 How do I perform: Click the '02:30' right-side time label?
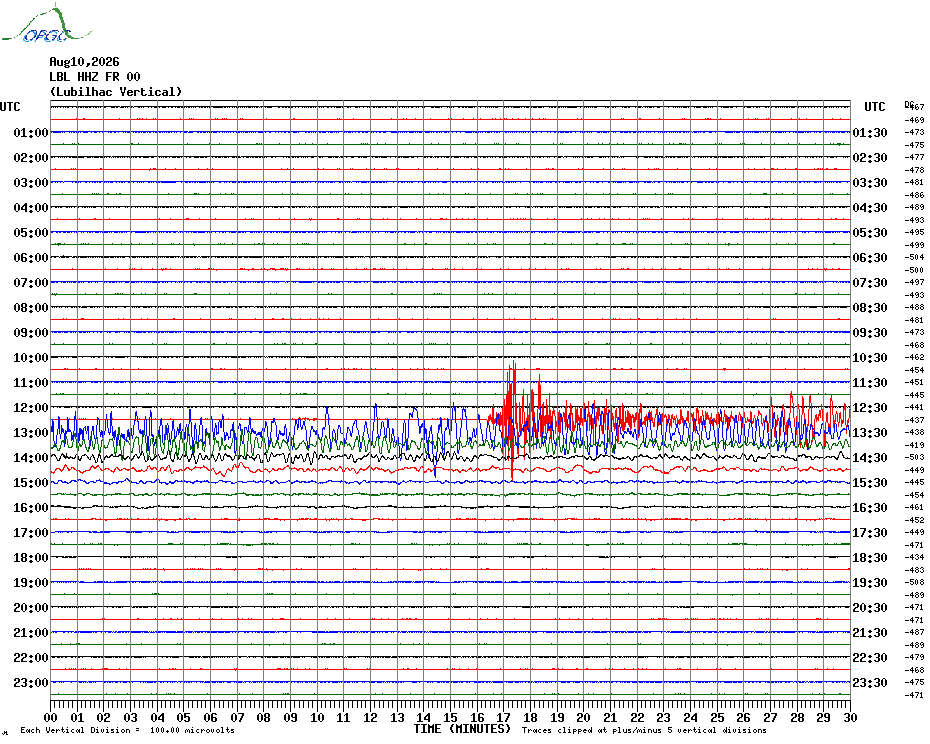click(x=870, y=158)
